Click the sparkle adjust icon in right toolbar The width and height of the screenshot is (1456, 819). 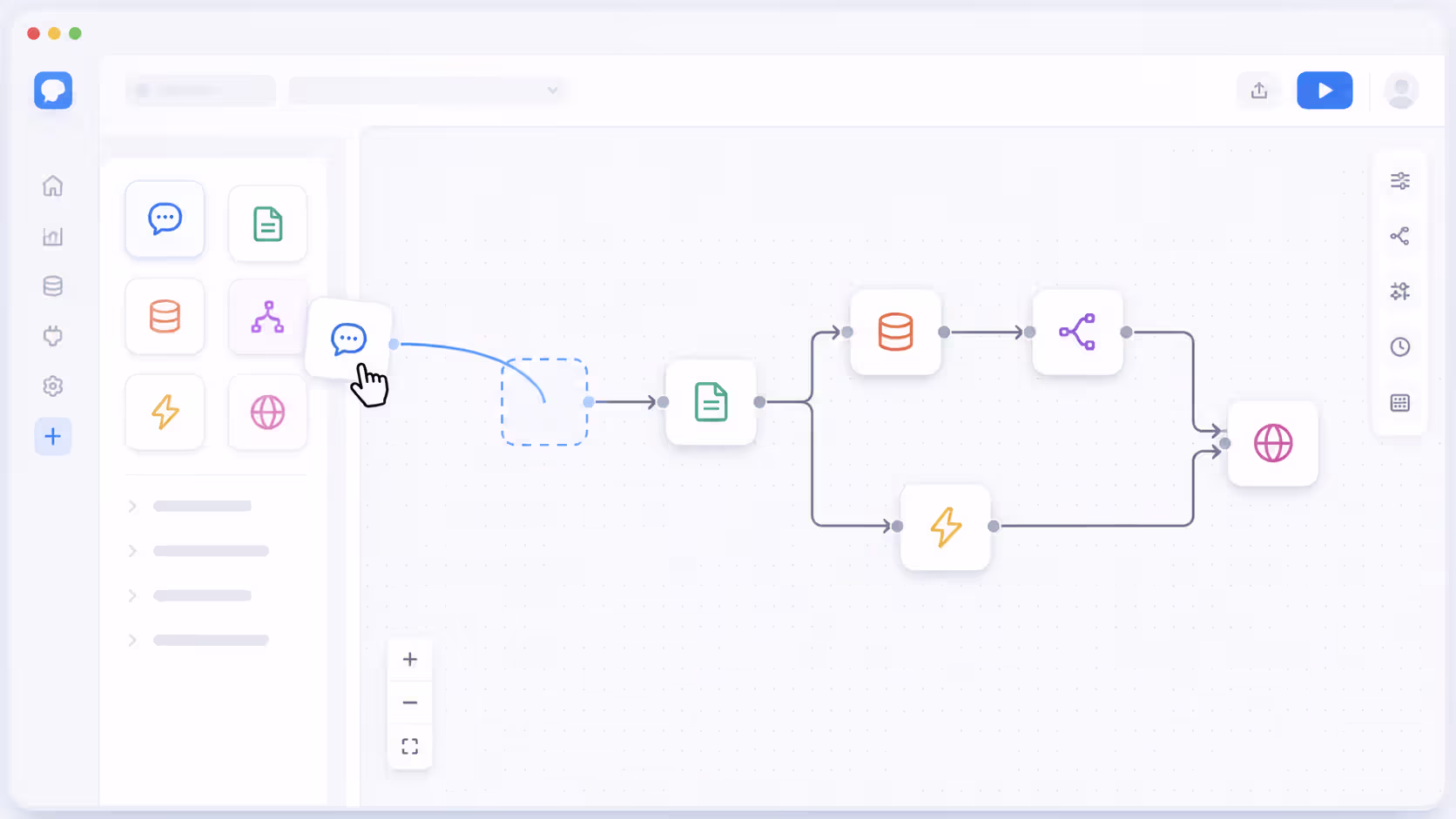1400,292
